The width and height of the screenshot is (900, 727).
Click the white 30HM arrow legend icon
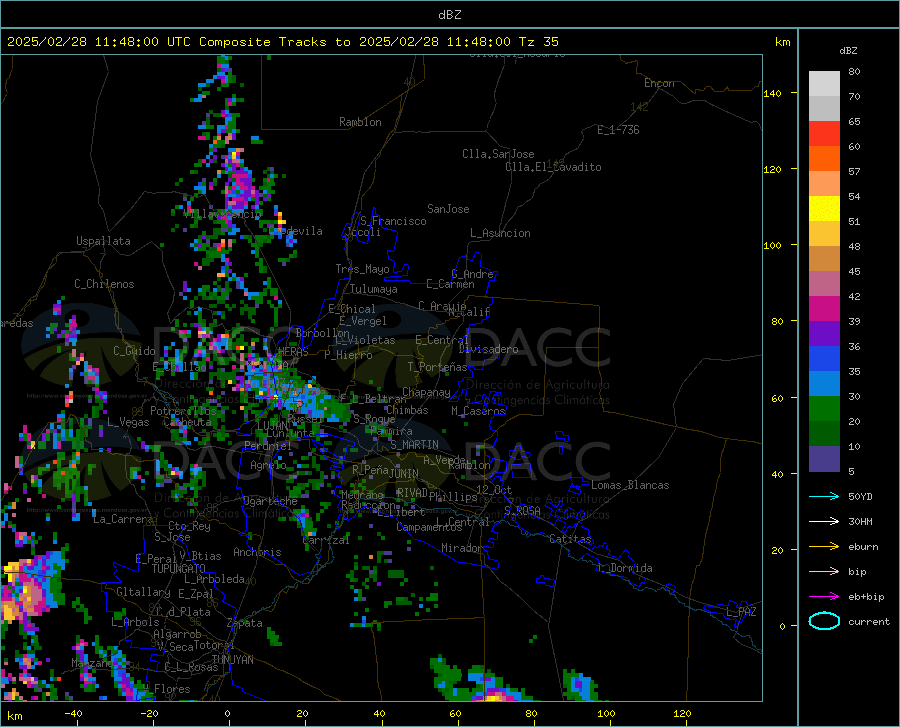click(824, 522)
